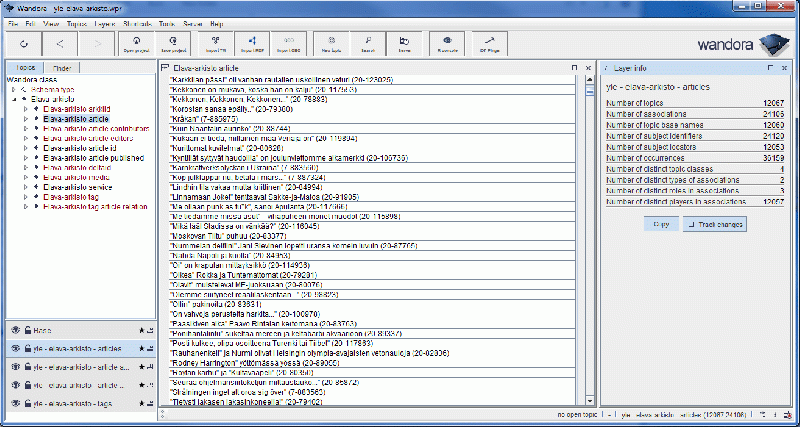Viewport: 800px width, 427px height.
Task: Collapse the Elava-arkisto tree node
Action: click(x=13, y=98)
